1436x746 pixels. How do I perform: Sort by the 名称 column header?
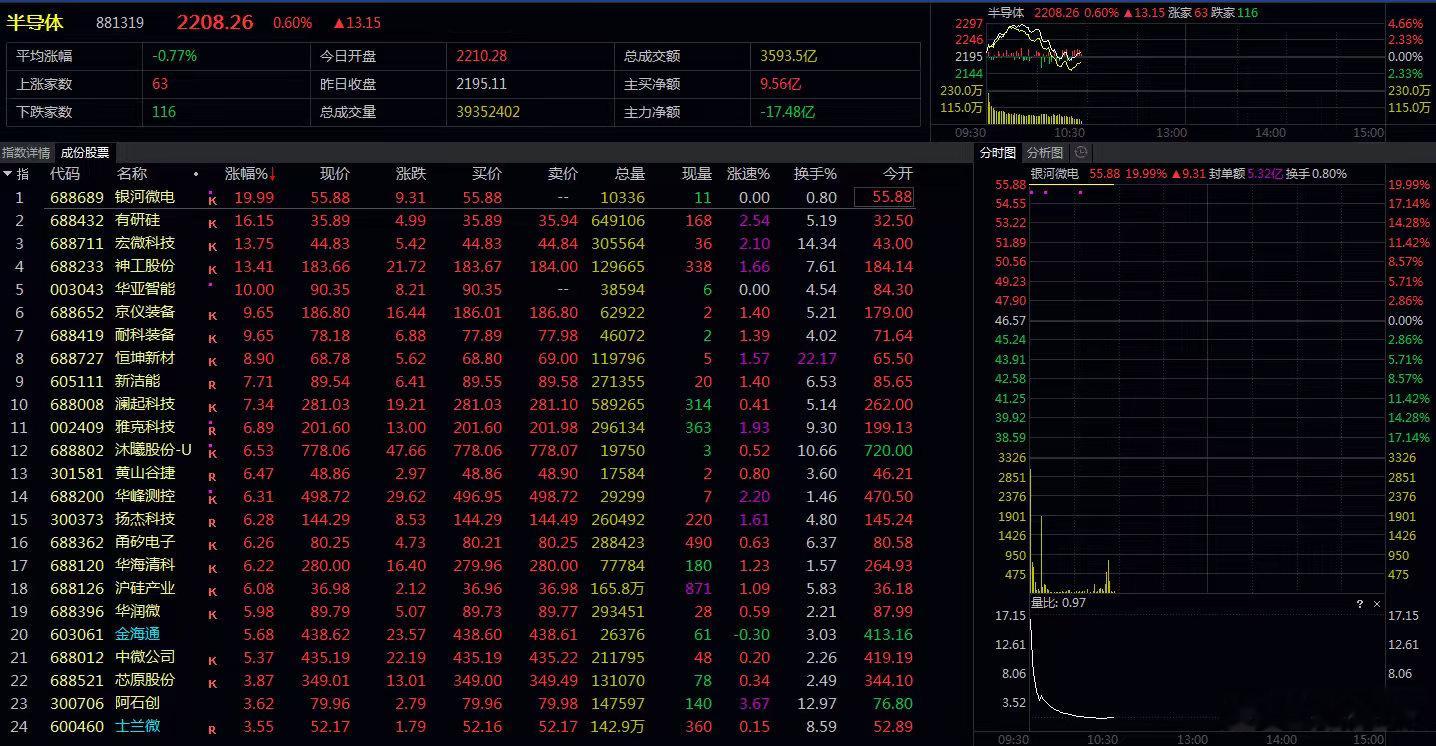coord(132,174)
